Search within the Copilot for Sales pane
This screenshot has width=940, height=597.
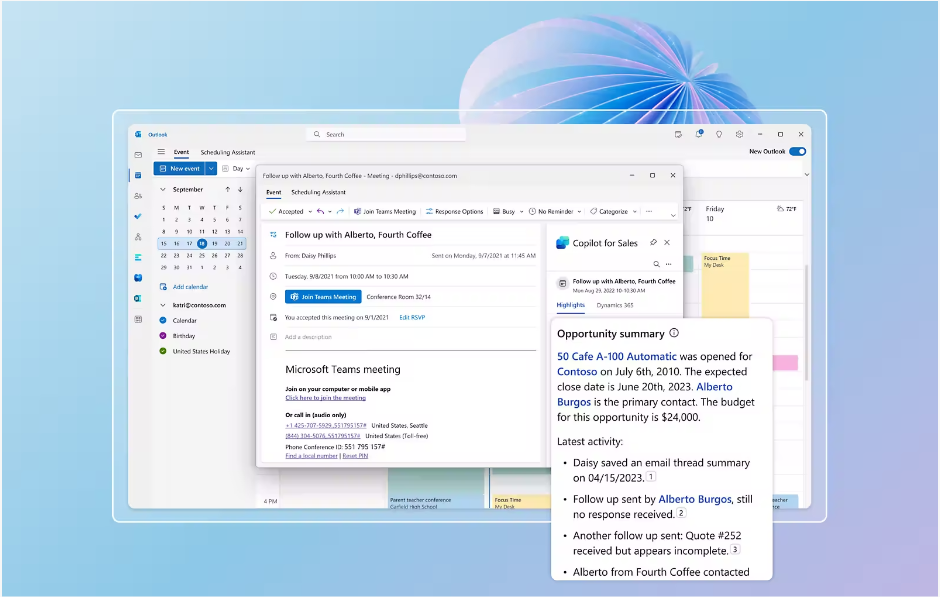(656, 264)
